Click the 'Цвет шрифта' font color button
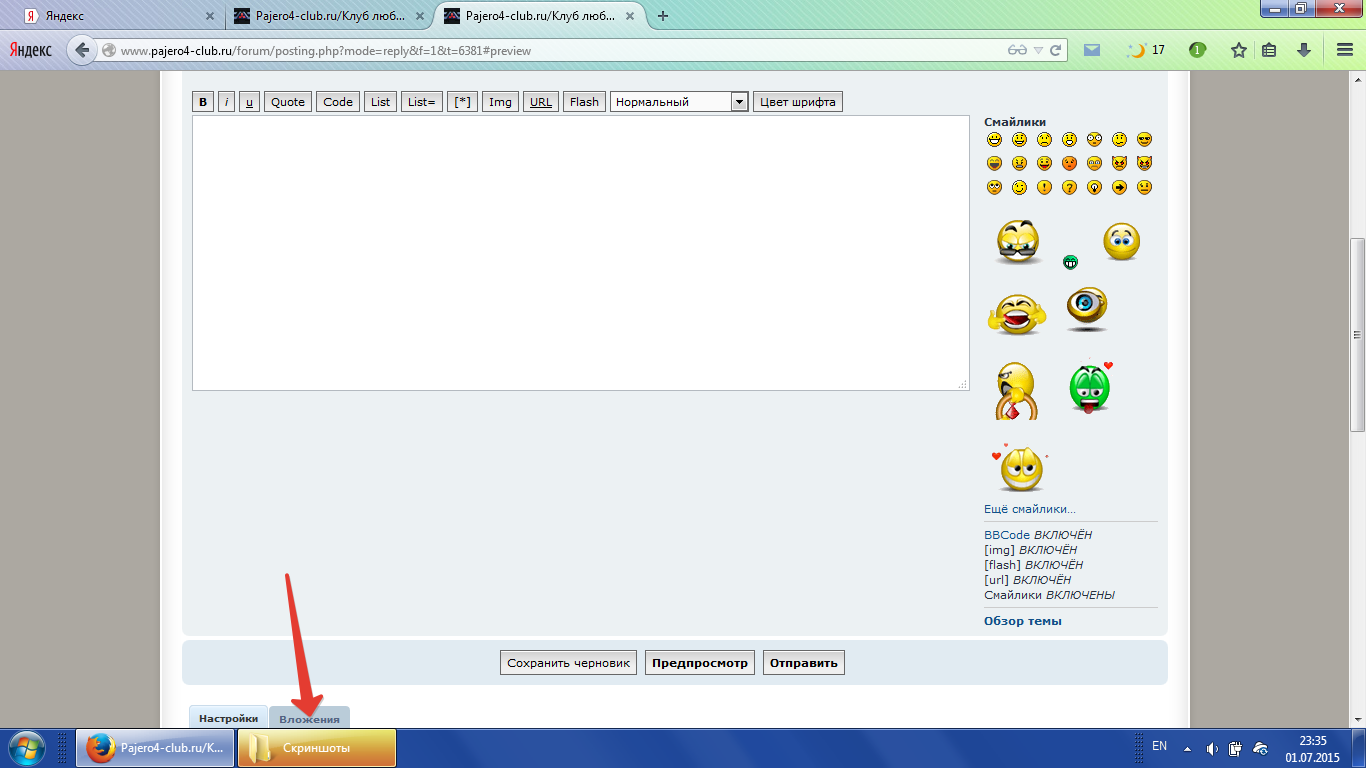 (797, 102)
